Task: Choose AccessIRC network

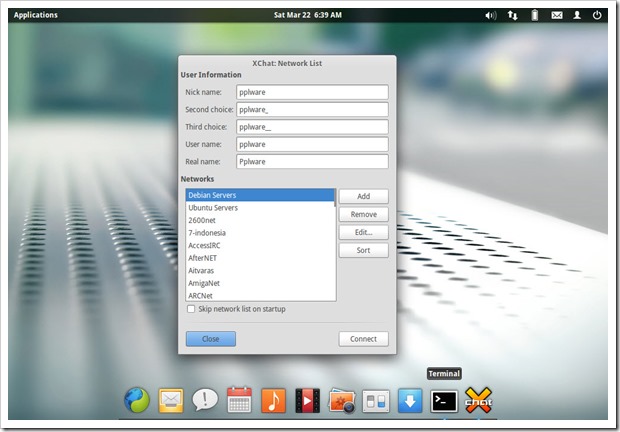Action: (x=260, y=245)
